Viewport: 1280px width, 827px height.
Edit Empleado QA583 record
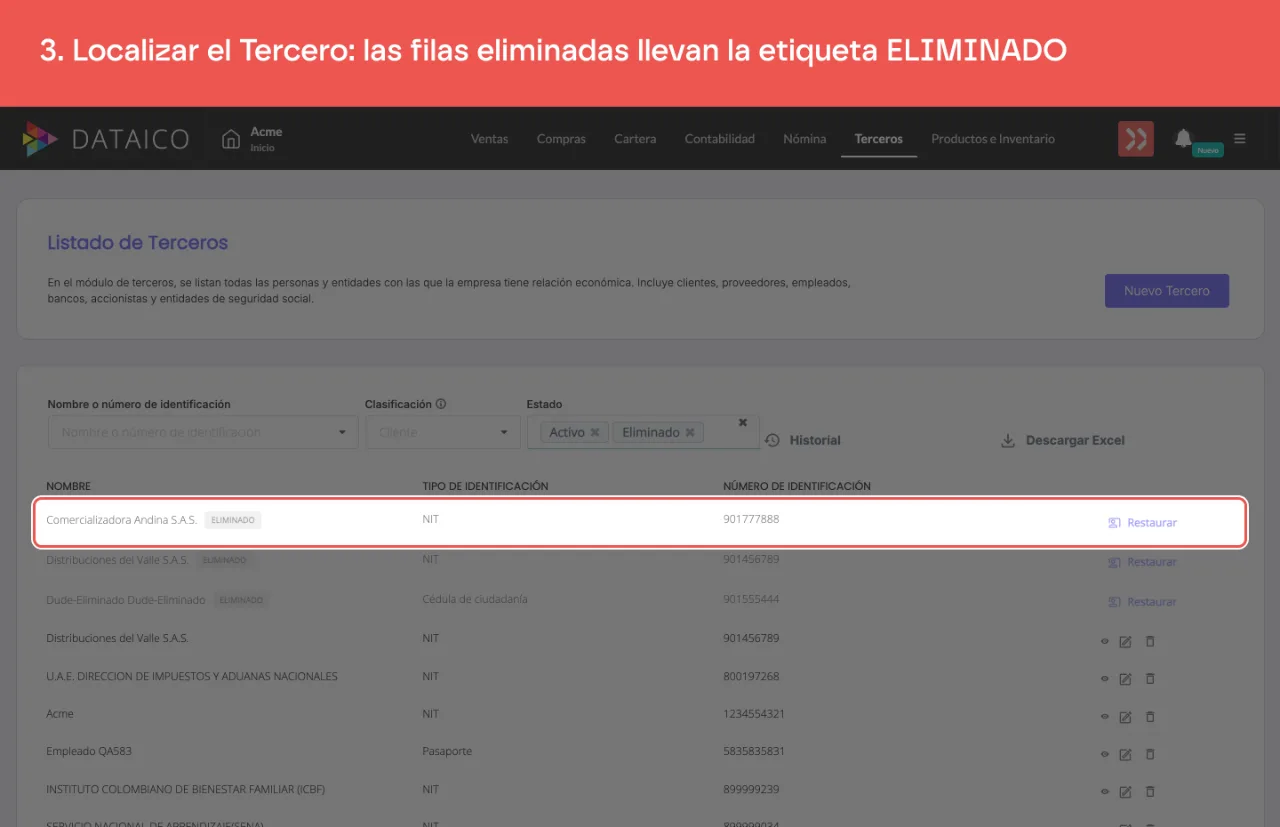(x=1125, y=754)
